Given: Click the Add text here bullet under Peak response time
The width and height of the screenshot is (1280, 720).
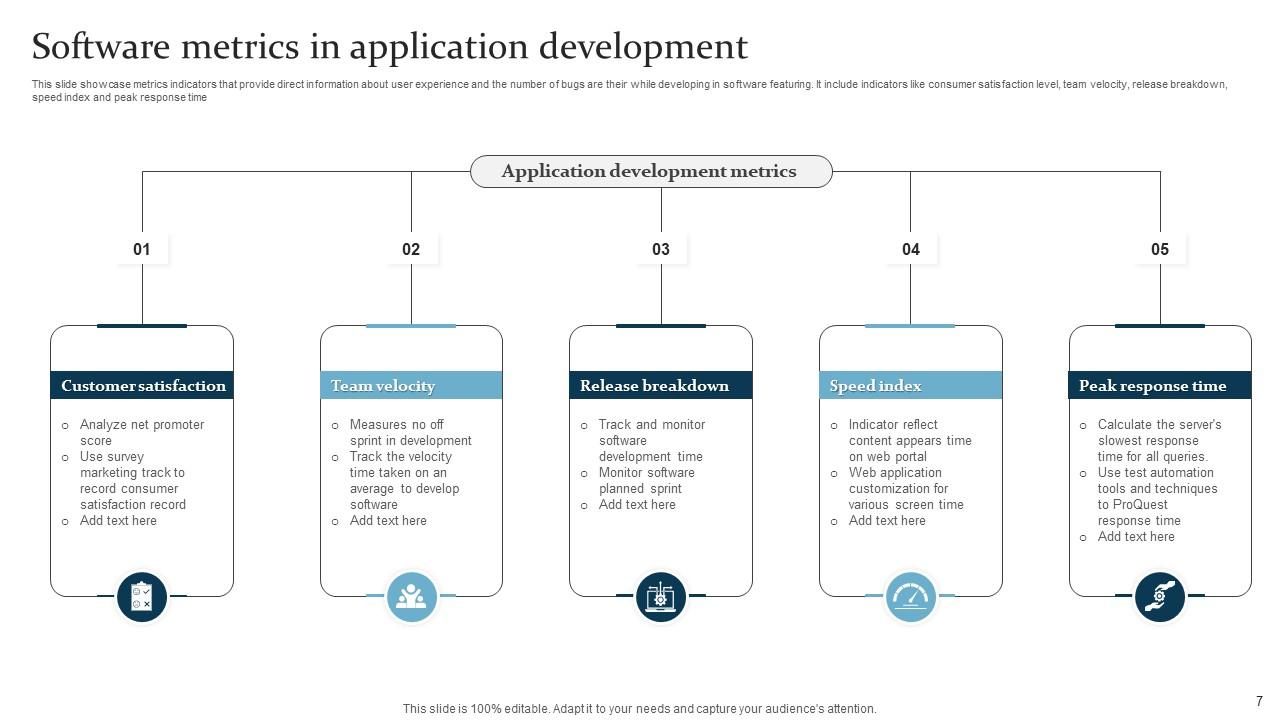Looking at the screenshot, I should click(1136, 536).
